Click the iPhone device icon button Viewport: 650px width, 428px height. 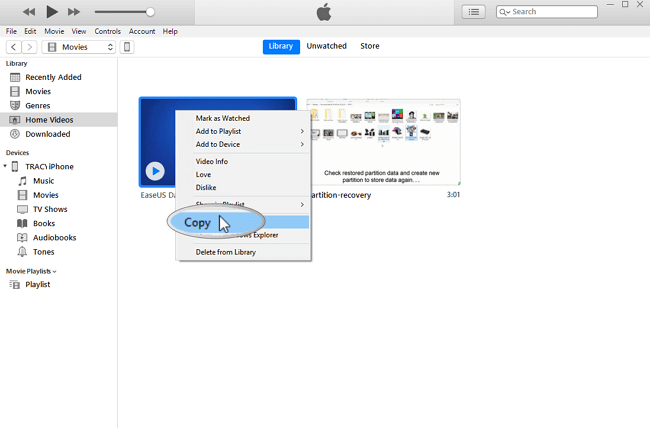(128, 47)
